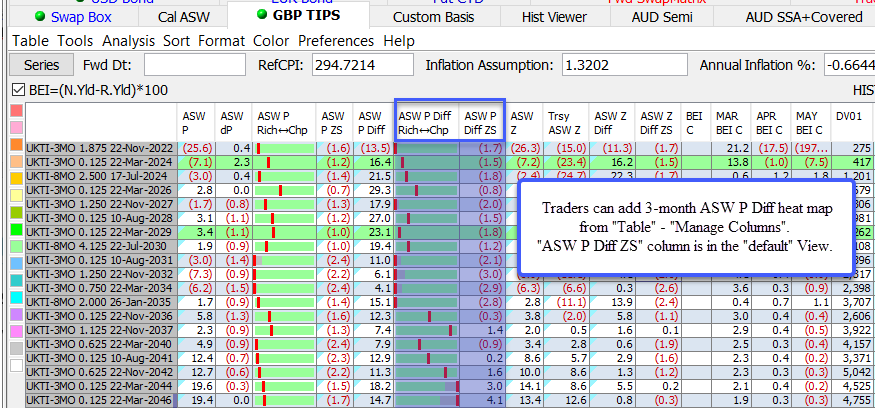Select the amber yellow color swatch
The width and height of the screenshot is (875, 408).
(x=16, y=178)
